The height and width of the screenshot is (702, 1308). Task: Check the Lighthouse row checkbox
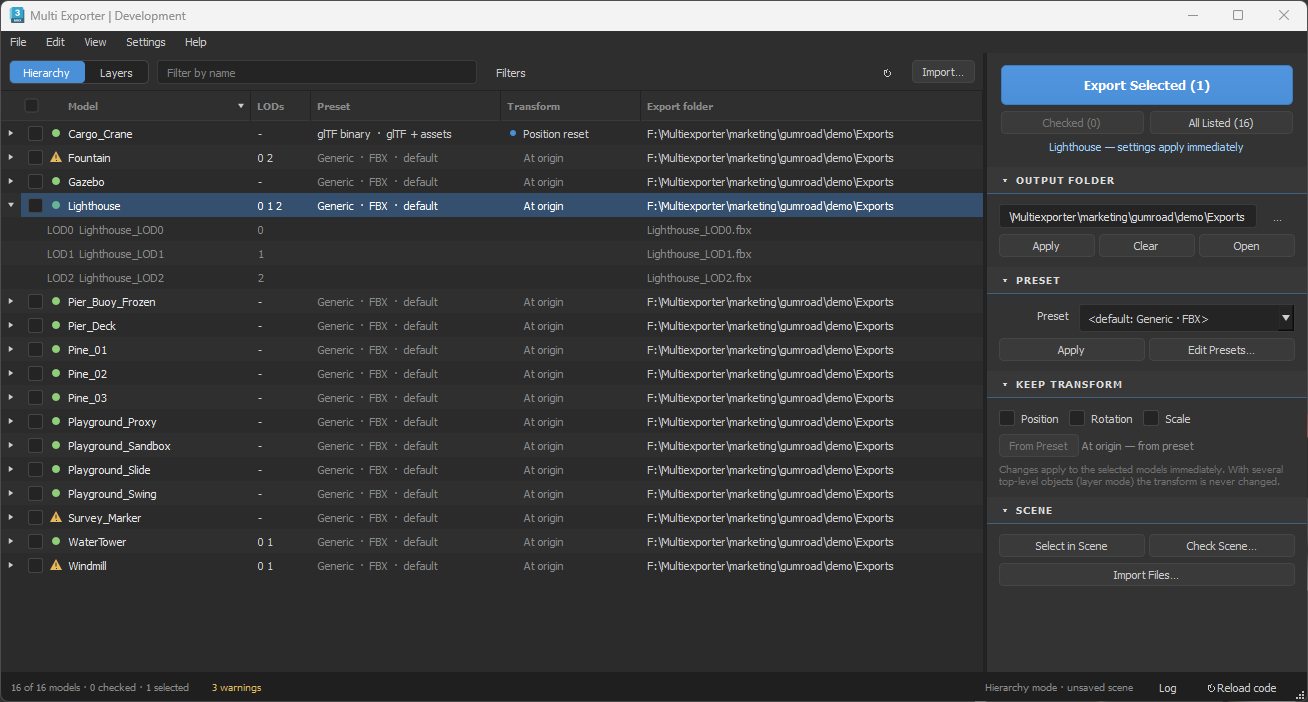coord(35,206)
